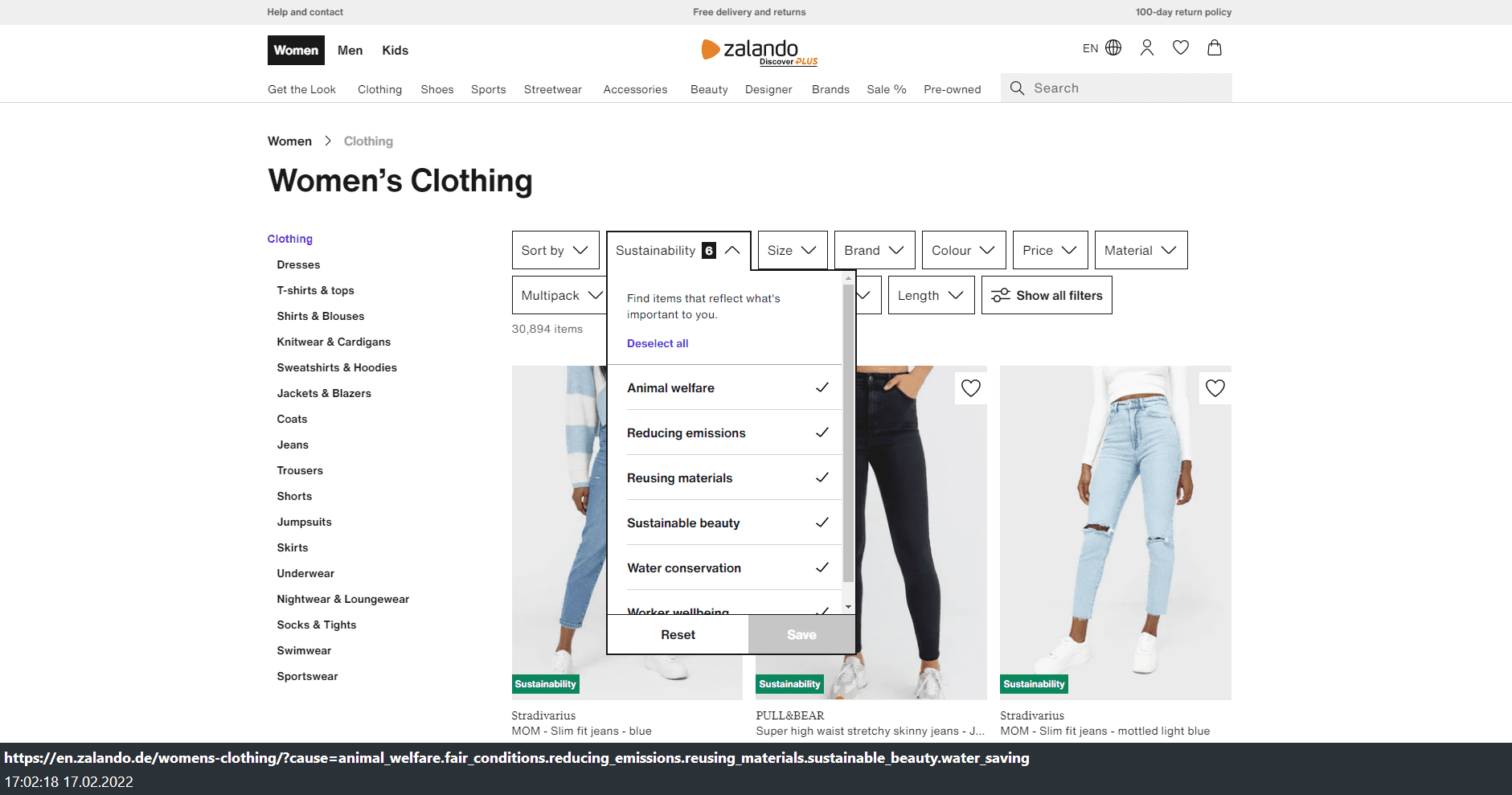Select the Kids tab
Image resolution: width=1512 pixels, height=795 pixels.
[395, 50]
